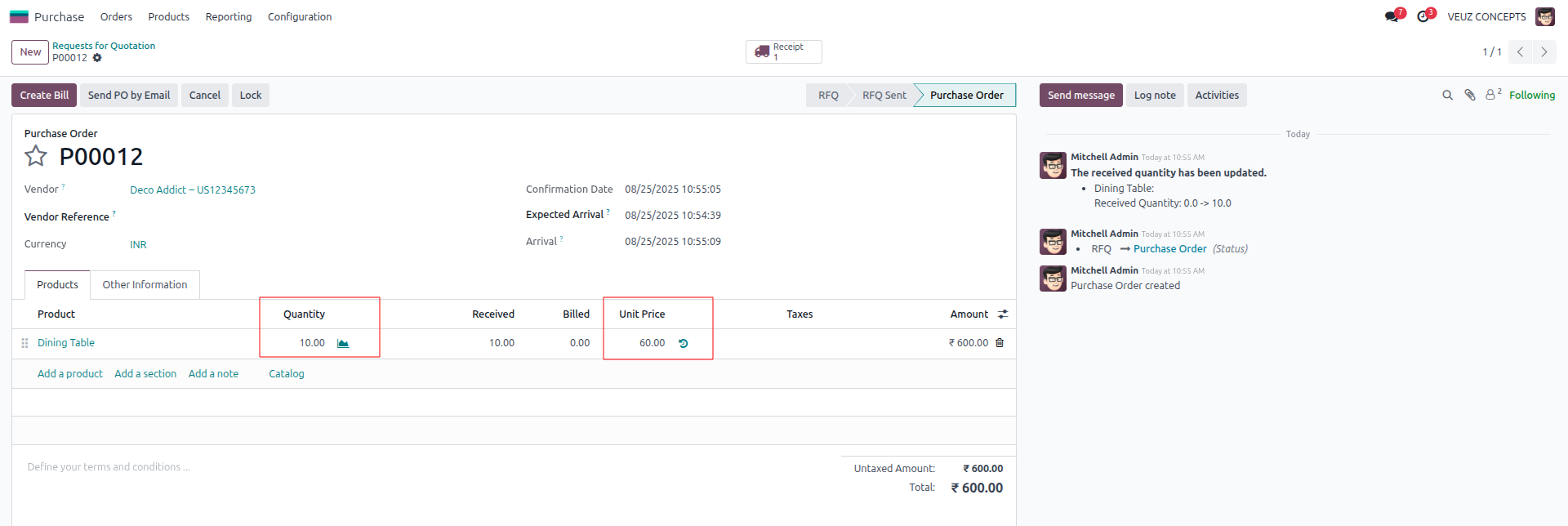
Task: Go back to Requests for Quotation breadcrumb
Action: pos(104,46)
